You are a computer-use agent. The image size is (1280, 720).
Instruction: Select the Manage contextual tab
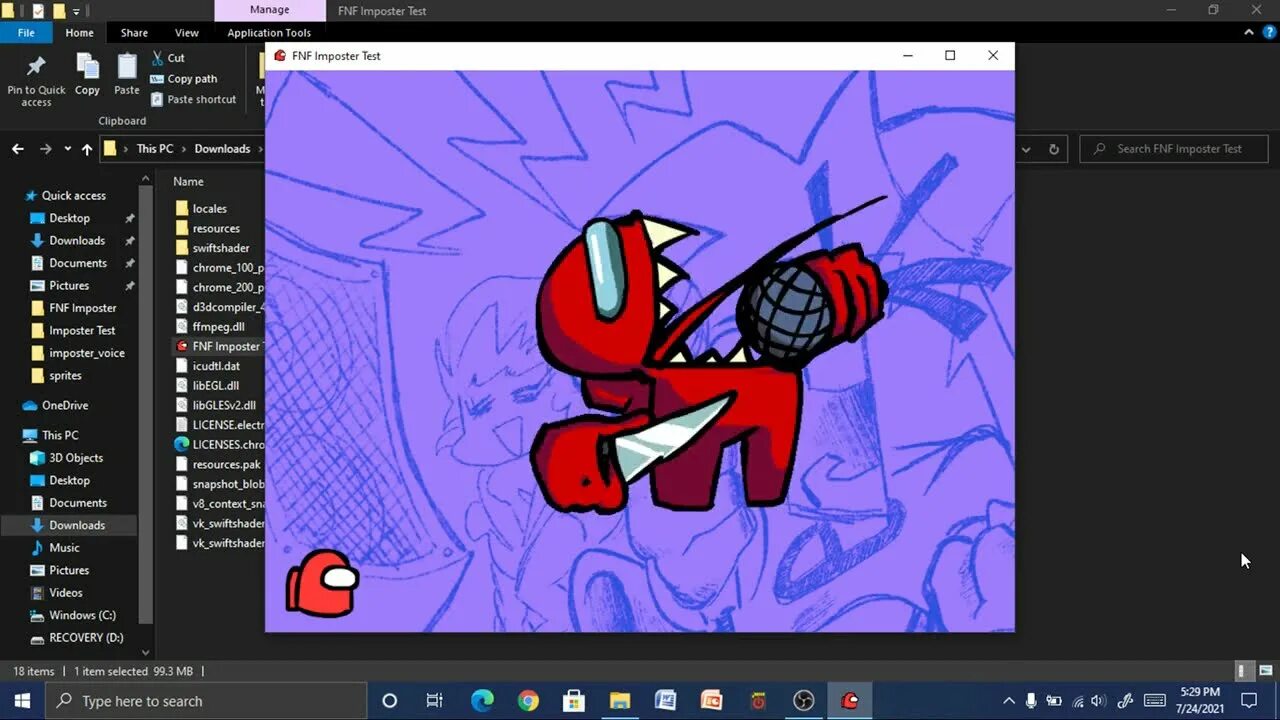(x=269, y=10)
